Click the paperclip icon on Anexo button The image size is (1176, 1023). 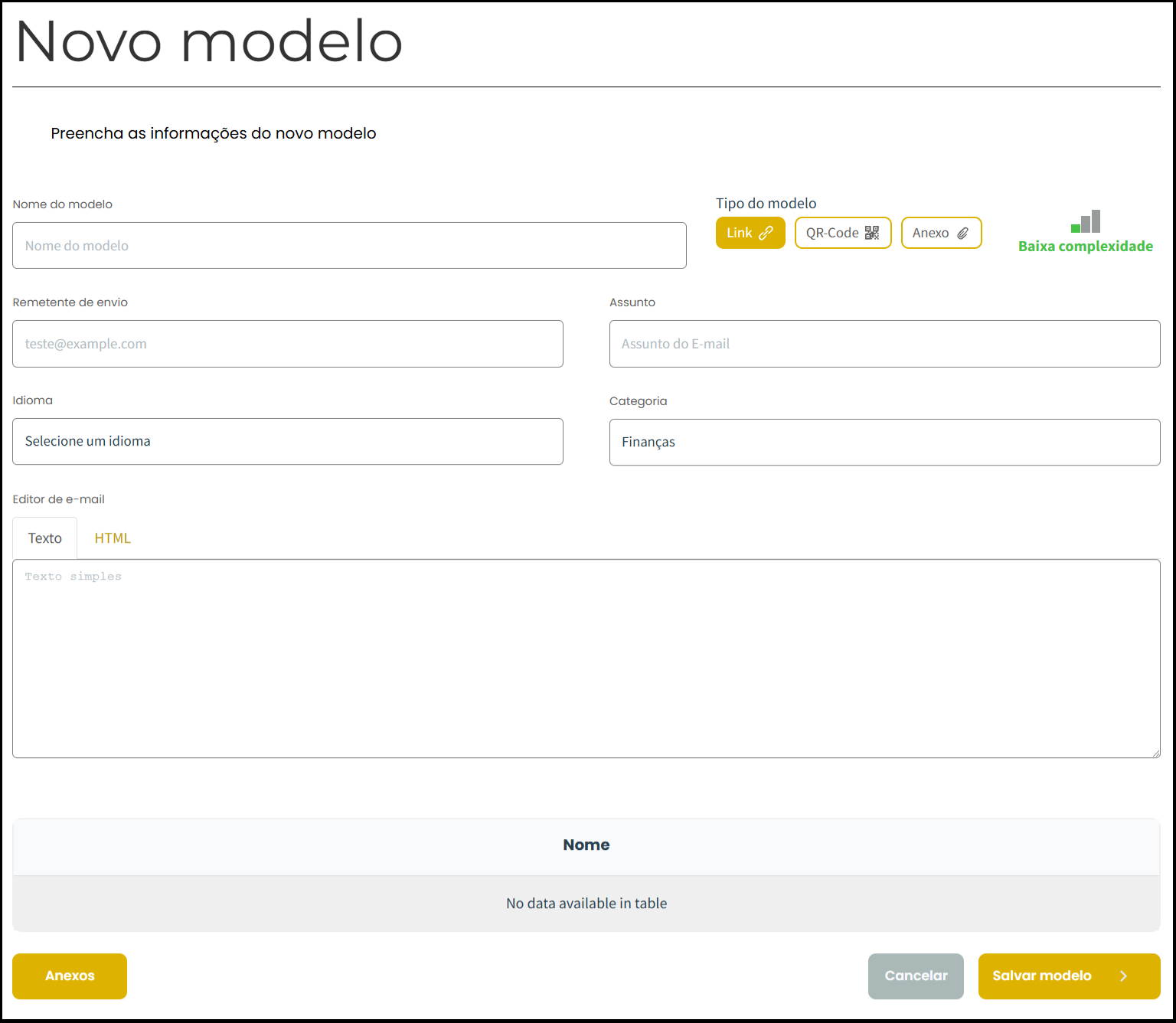963,232
